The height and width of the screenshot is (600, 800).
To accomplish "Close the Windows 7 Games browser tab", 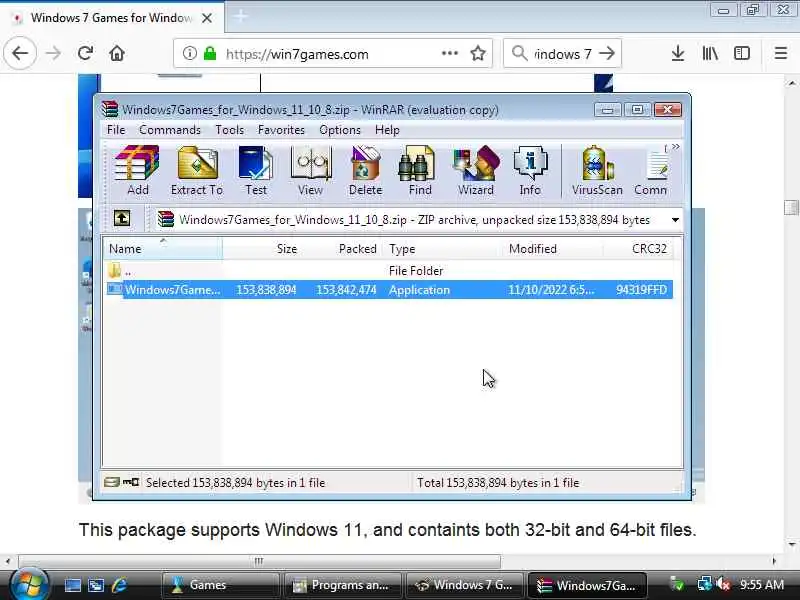I will coord(207,18).
